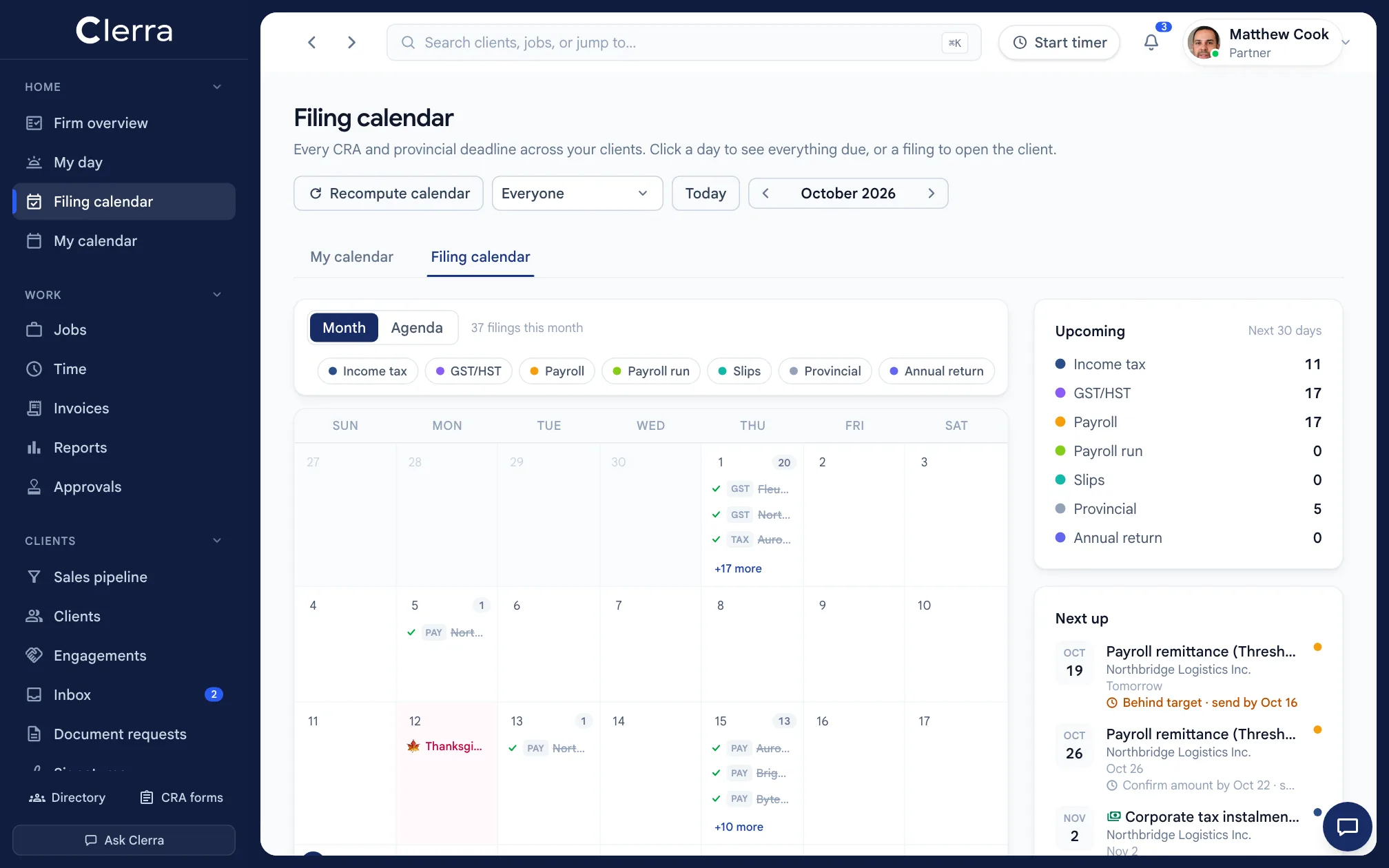The width and height of the screenshot is (1389, 868).
Task: Go to next month after October 2026
Action: click(x=932, y=194)
